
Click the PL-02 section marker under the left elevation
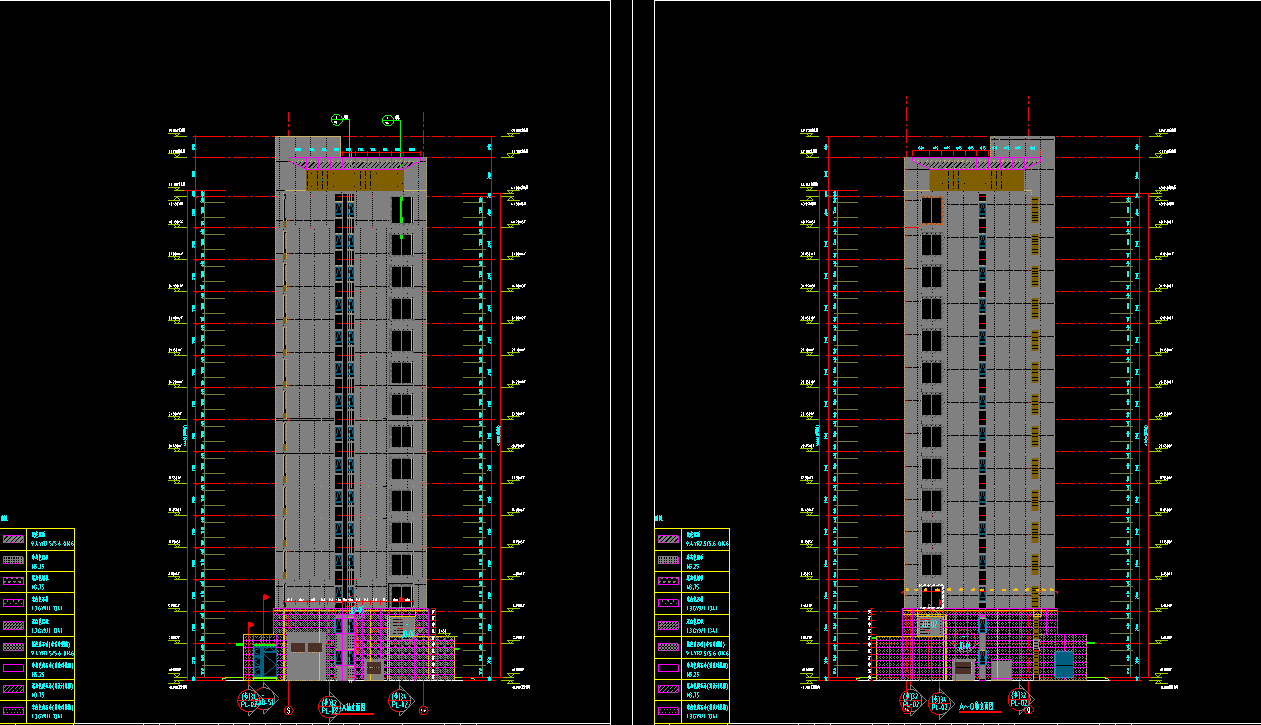(250, 702)
